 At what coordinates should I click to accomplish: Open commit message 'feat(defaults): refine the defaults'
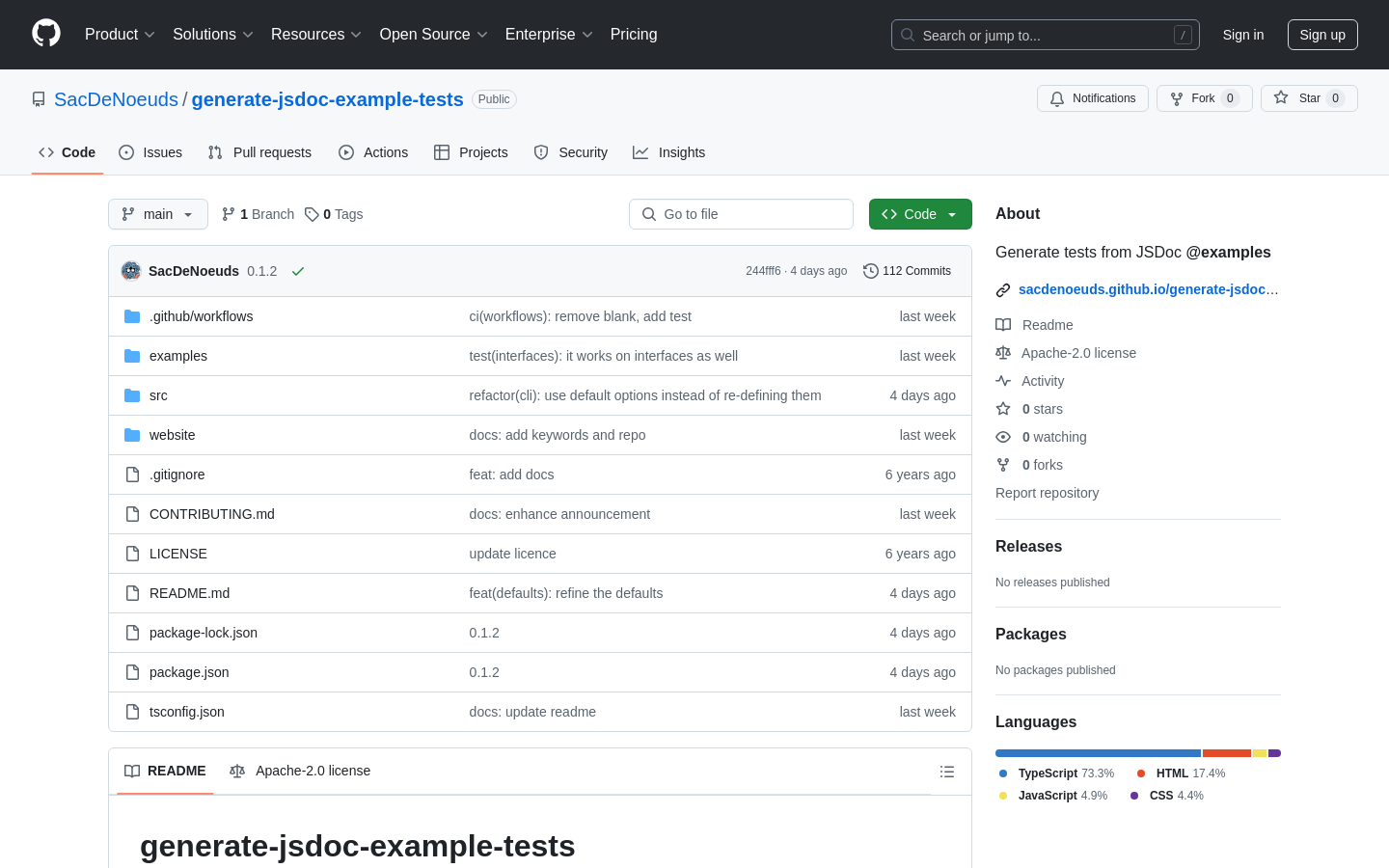pos(566,593)
